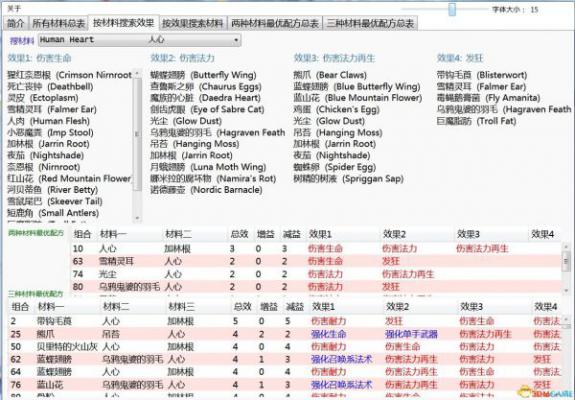The image size is (575, 400).
Task: Select Blisterwort in effect 4 list
Action: pyautogui.click(x=482, y=75)
